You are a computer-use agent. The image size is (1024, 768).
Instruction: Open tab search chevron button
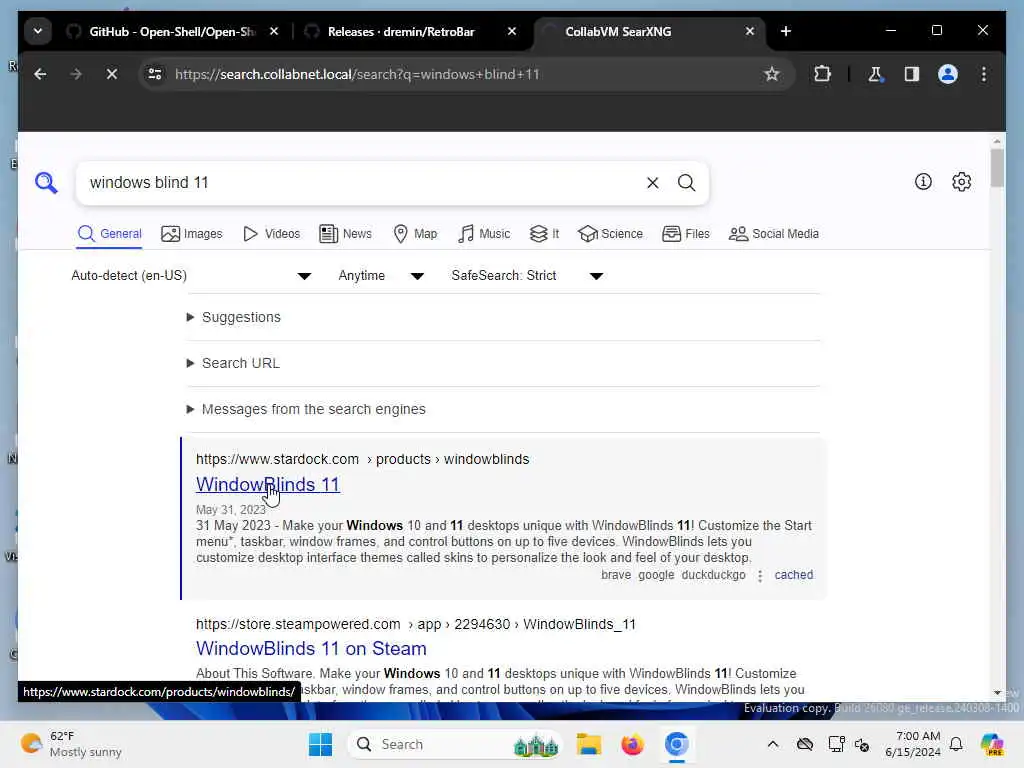(x=38, y=31)
